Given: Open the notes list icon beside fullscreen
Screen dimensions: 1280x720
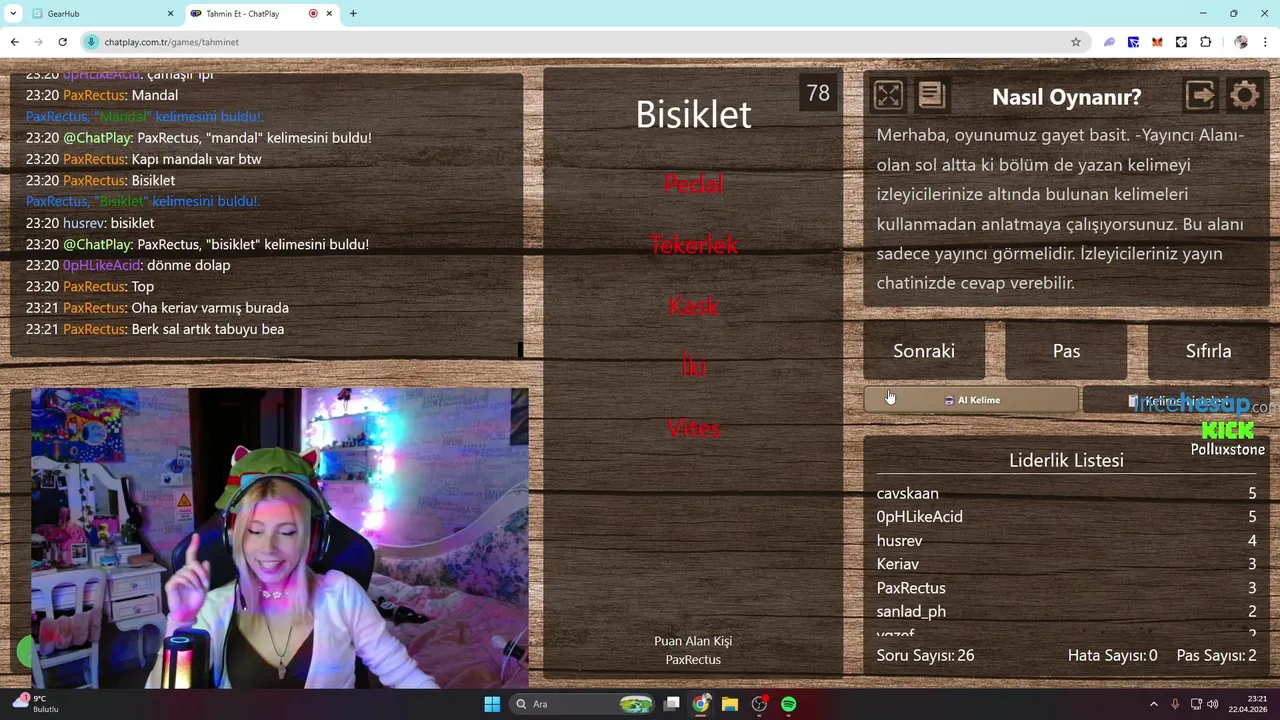Looking at the screenshot, I should click(931, 95).
